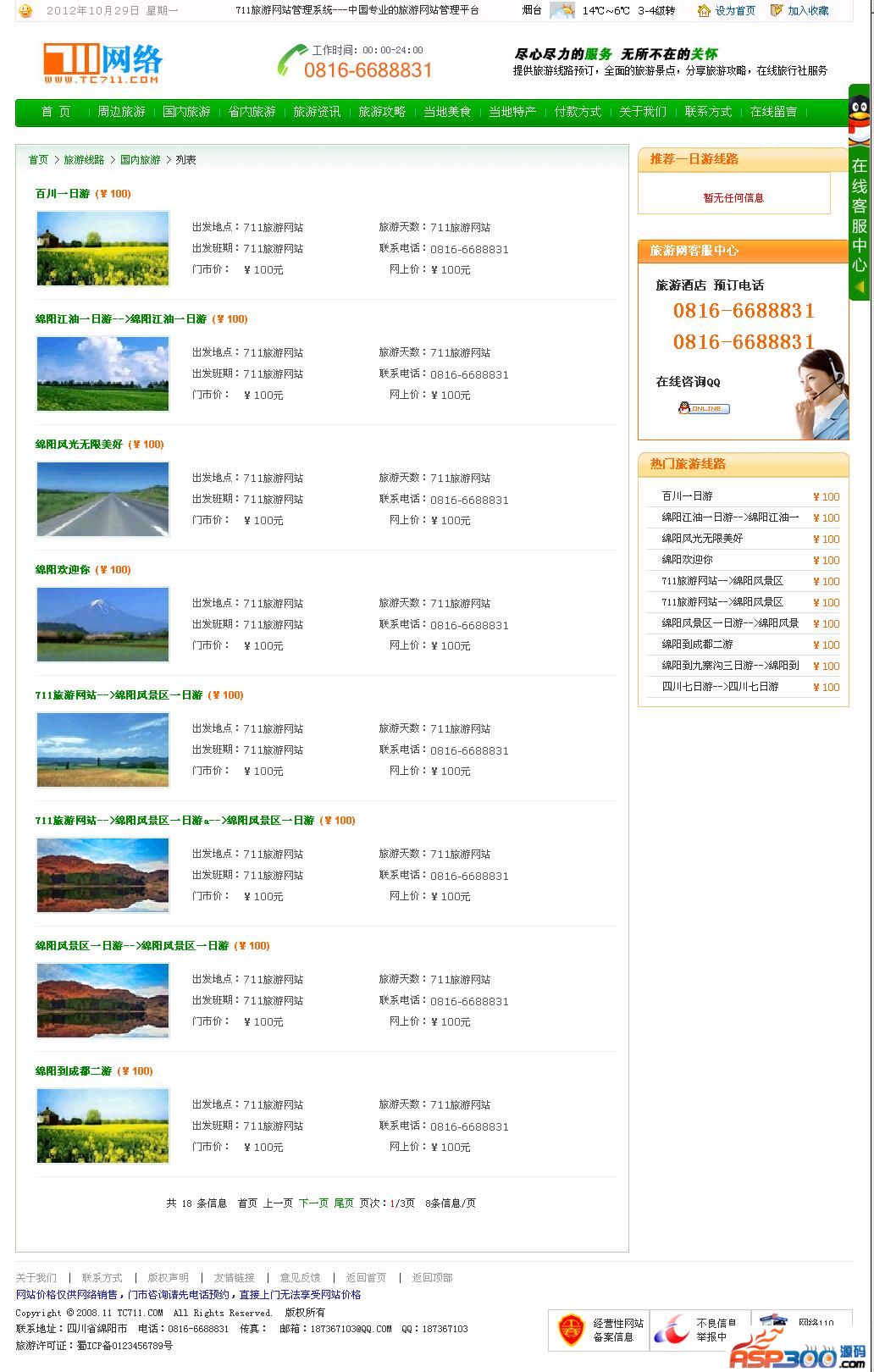Screen dimensions: 874x1372
Task: Click the 711网络 site logo
Action: click(x=102, y=64)
